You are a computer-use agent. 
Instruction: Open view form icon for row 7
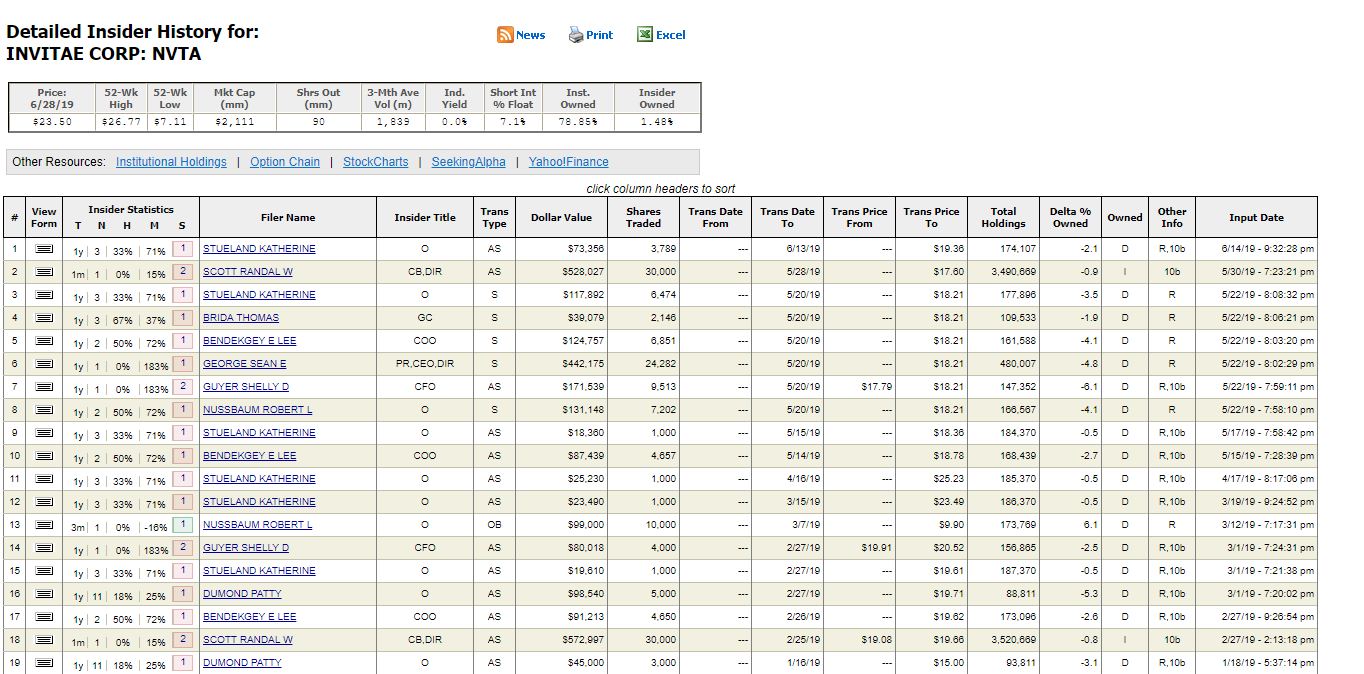pyautogui.click(x=44, y=387)
